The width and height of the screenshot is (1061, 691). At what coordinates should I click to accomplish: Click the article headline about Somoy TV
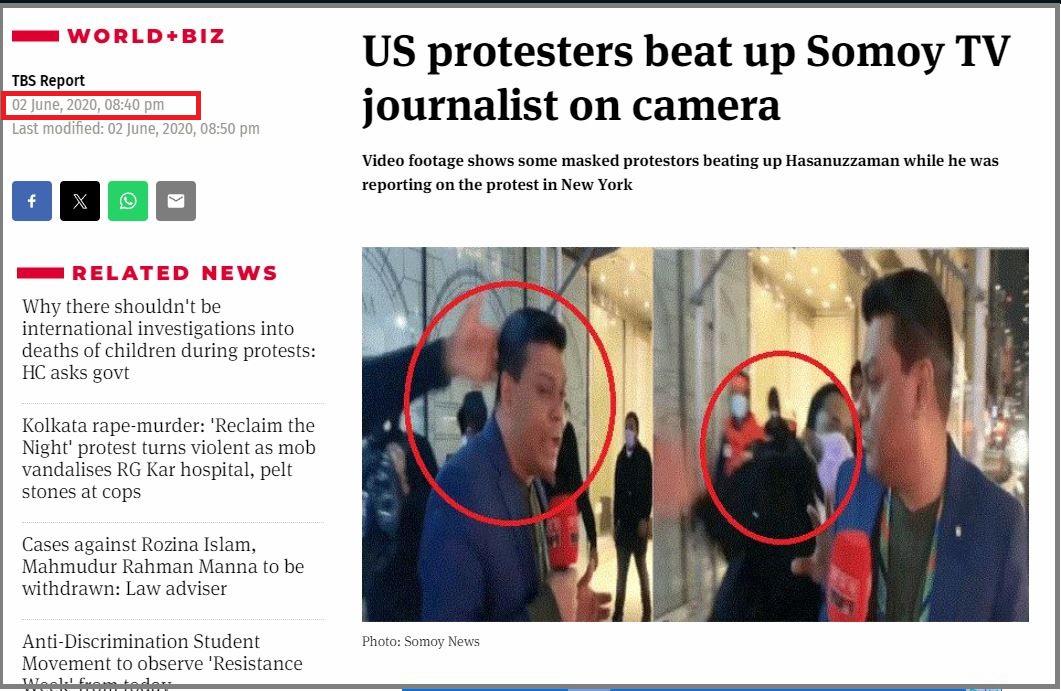point(686,79)
